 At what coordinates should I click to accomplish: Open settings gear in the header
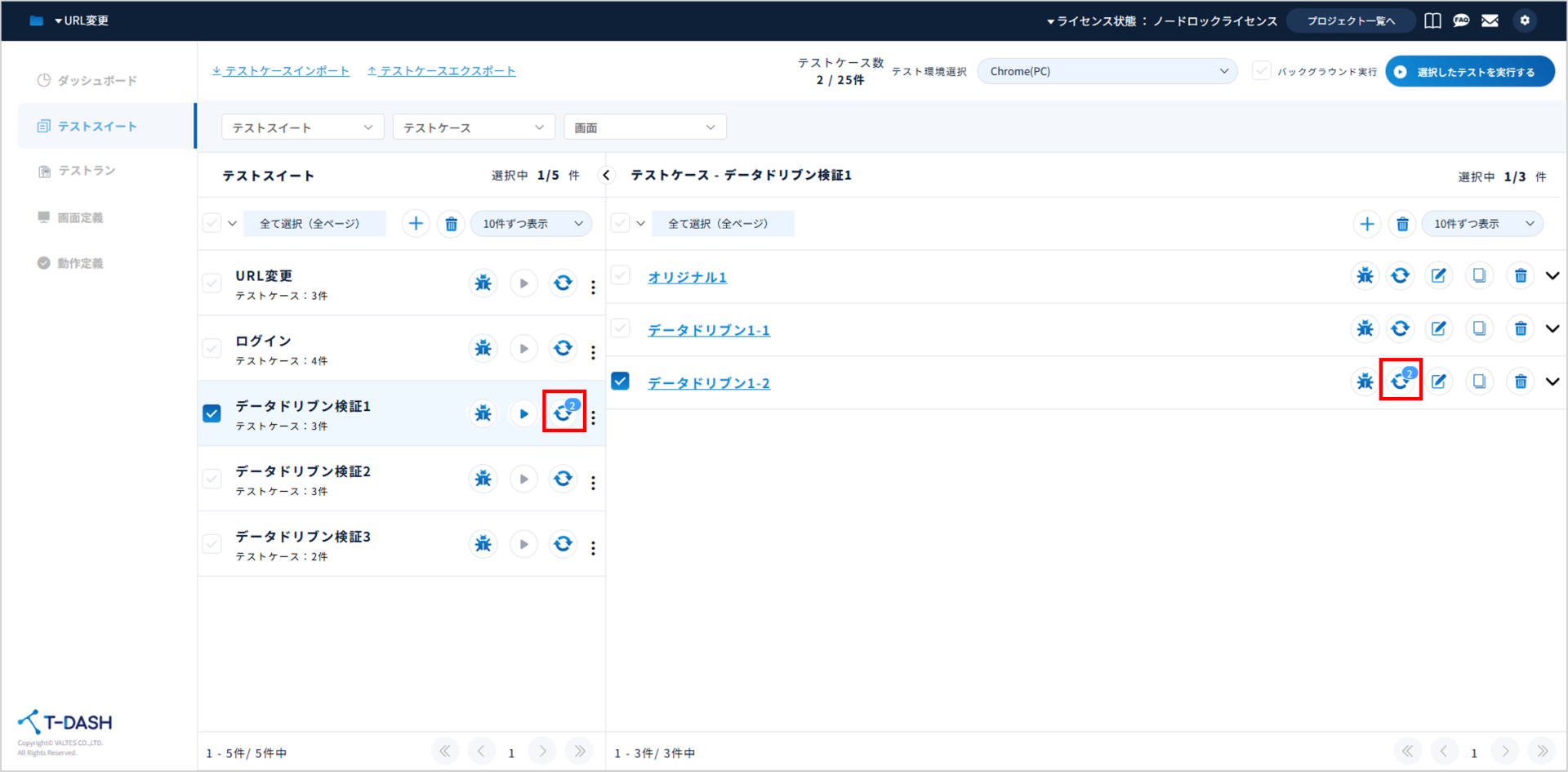click(1525, 20)
